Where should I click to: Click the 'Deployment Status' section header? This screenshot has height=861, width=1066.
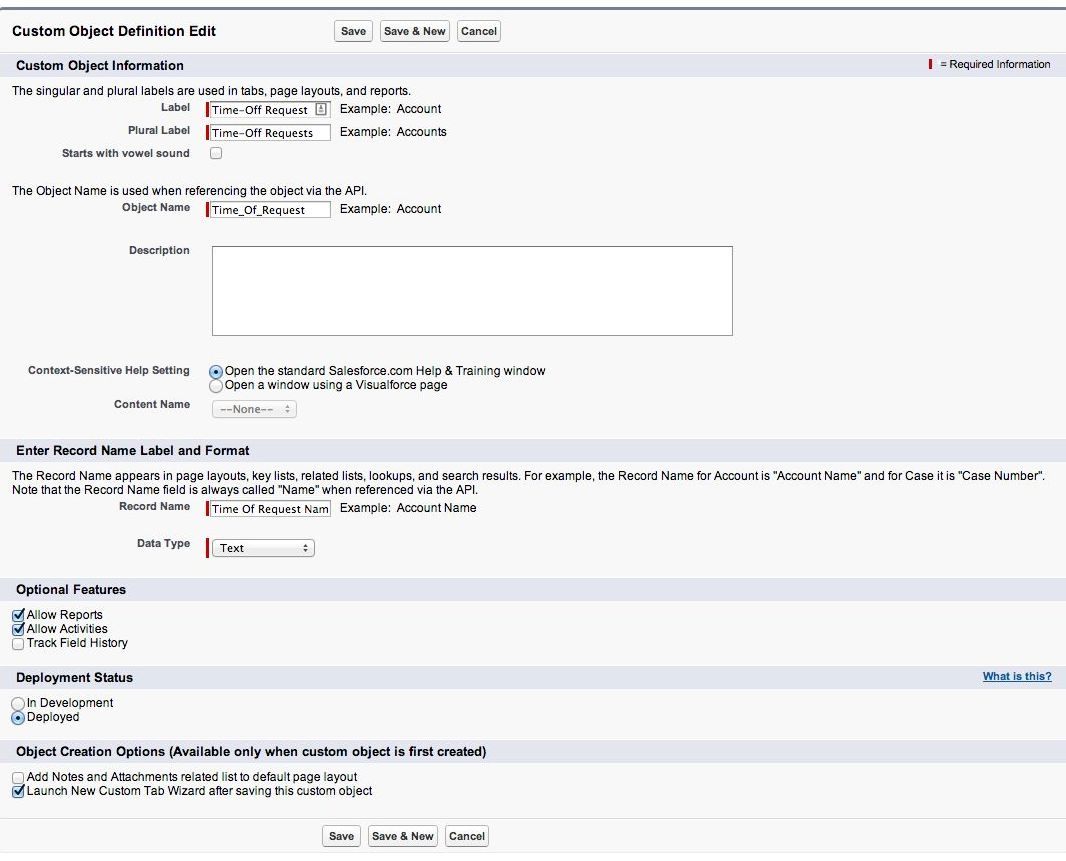tap(75, 677)
